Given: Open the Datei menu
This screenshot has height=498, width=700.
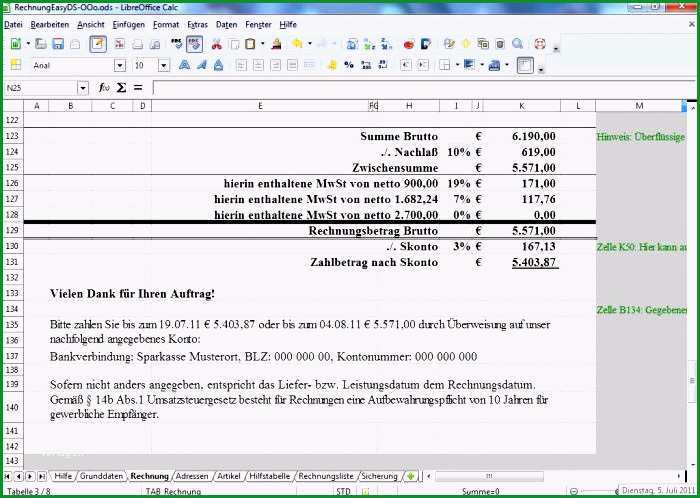Looking at the screenshot, I should [x=13, y=25].
